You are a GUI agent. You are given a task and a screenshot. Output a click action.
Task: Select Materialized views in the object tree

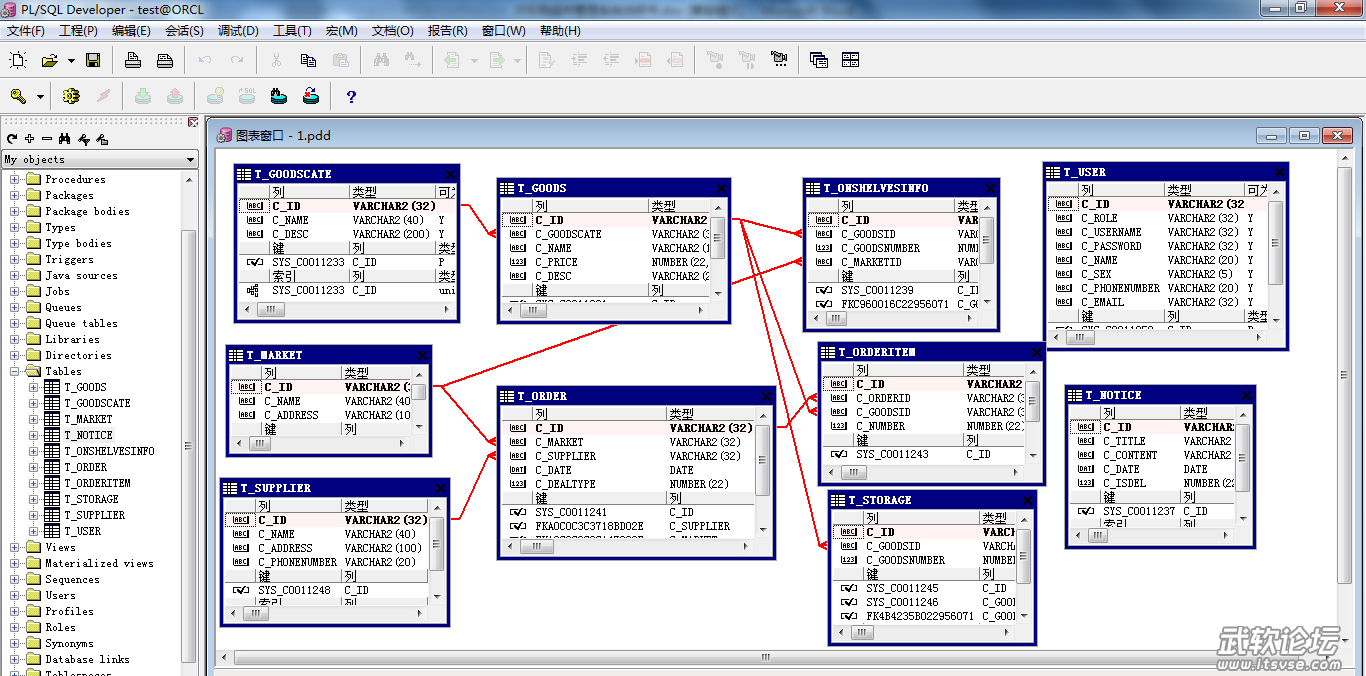tap(99, 563)
